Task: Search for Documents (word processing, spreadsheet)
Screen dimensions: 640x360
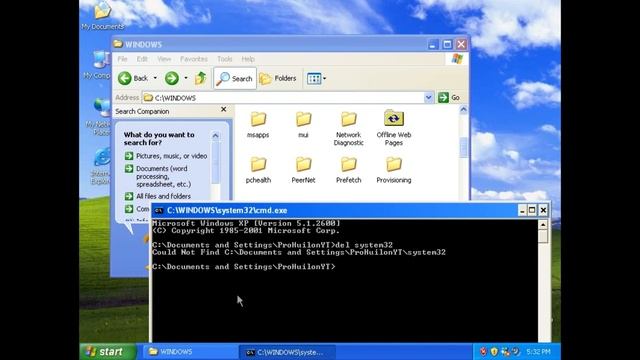Action: pos(158,176)
